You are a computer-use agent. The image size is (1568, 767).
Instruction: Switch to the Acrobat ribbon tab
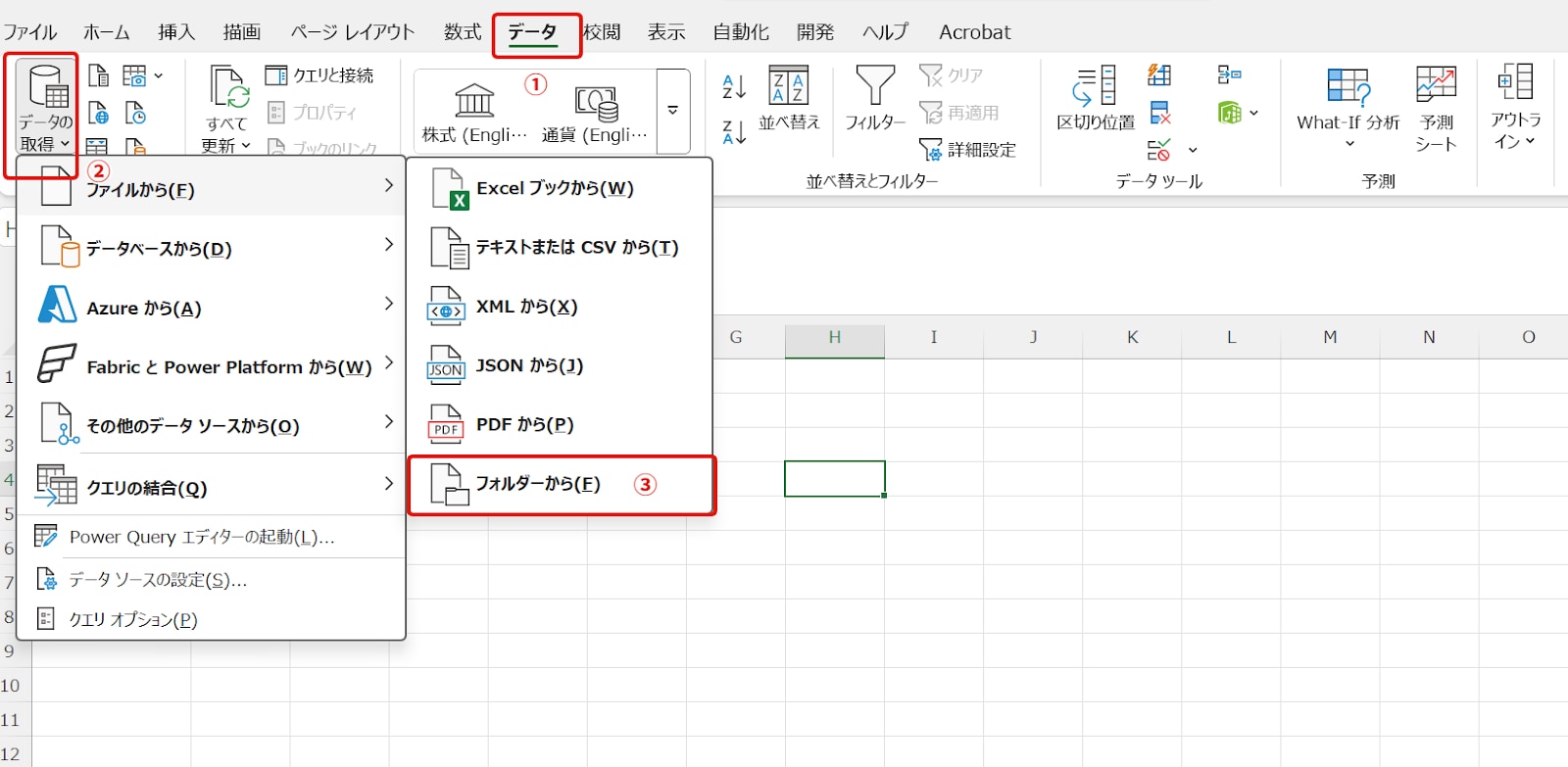click(x=975, y=32)
